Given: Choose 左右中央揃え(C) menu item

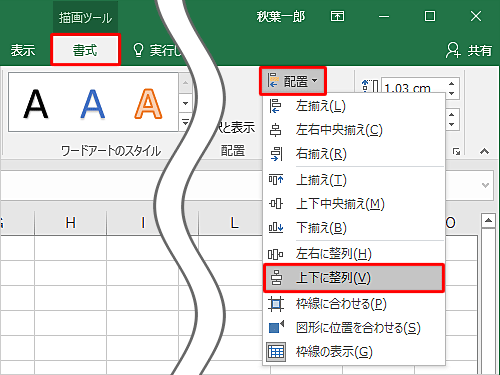Looking at the screenshot, I should 354,130.
